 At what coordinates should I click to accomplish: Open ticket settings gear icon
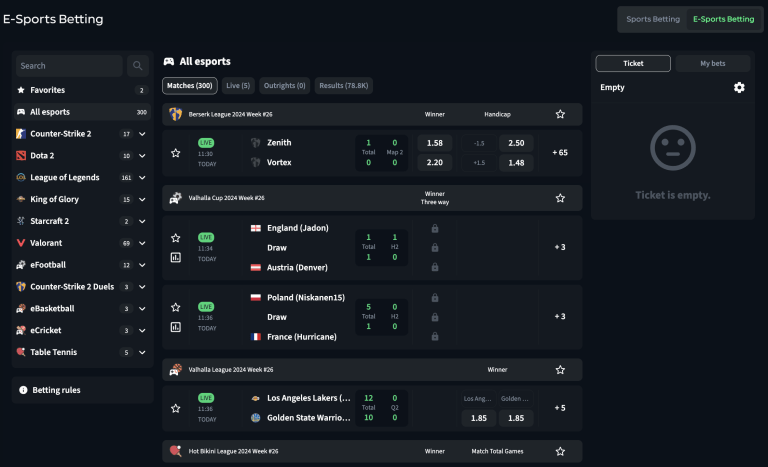coord(739,88)
